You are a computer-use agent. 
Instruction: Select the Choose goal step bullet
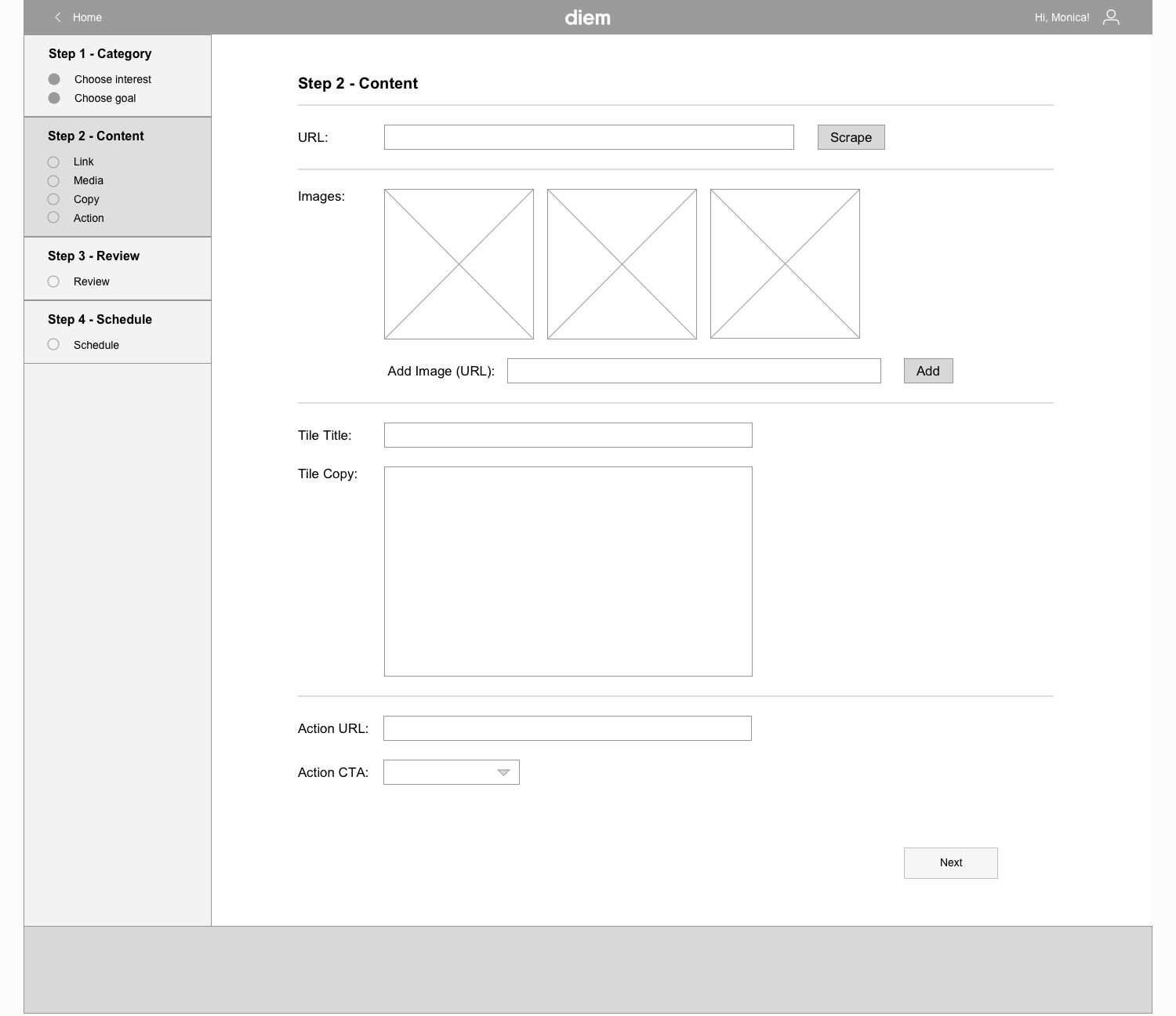[54, 98]
